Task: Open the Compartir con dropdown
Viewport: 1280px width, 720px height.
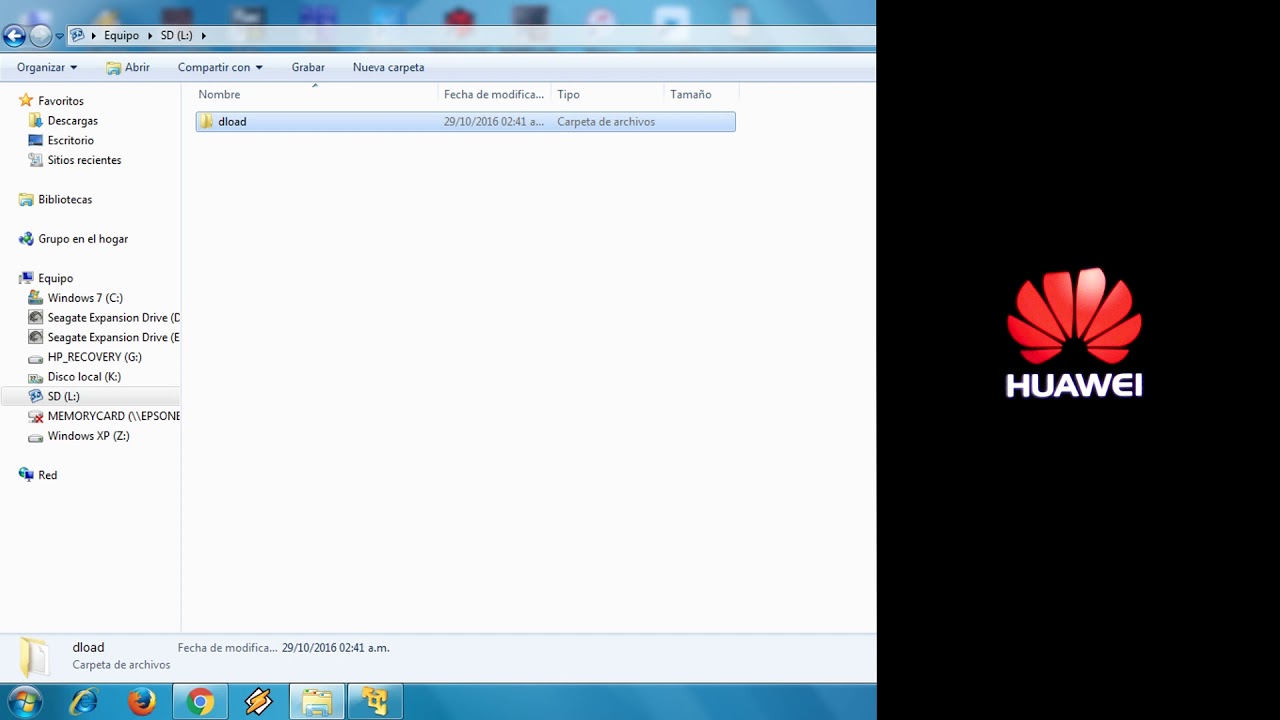Action: 220,67
